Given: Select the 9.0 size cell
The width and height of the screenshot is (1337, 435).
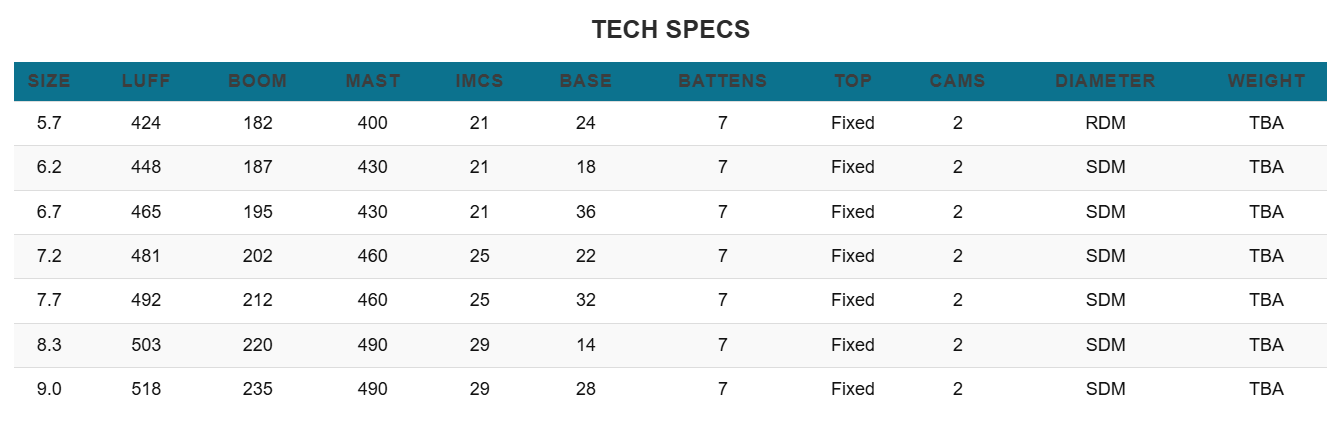Looking at the screenshot, I should [x=49, y=389].
